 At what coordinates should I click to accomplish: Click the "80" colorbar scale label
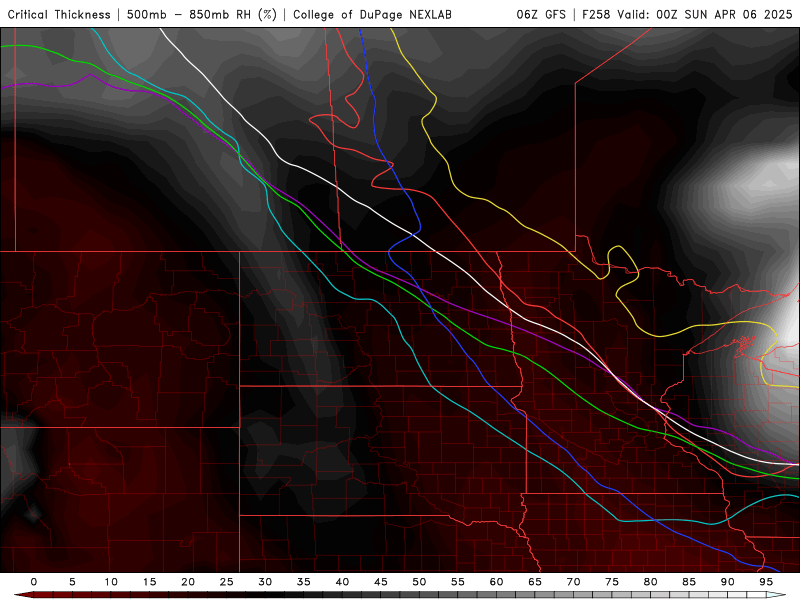pos(651,582)
